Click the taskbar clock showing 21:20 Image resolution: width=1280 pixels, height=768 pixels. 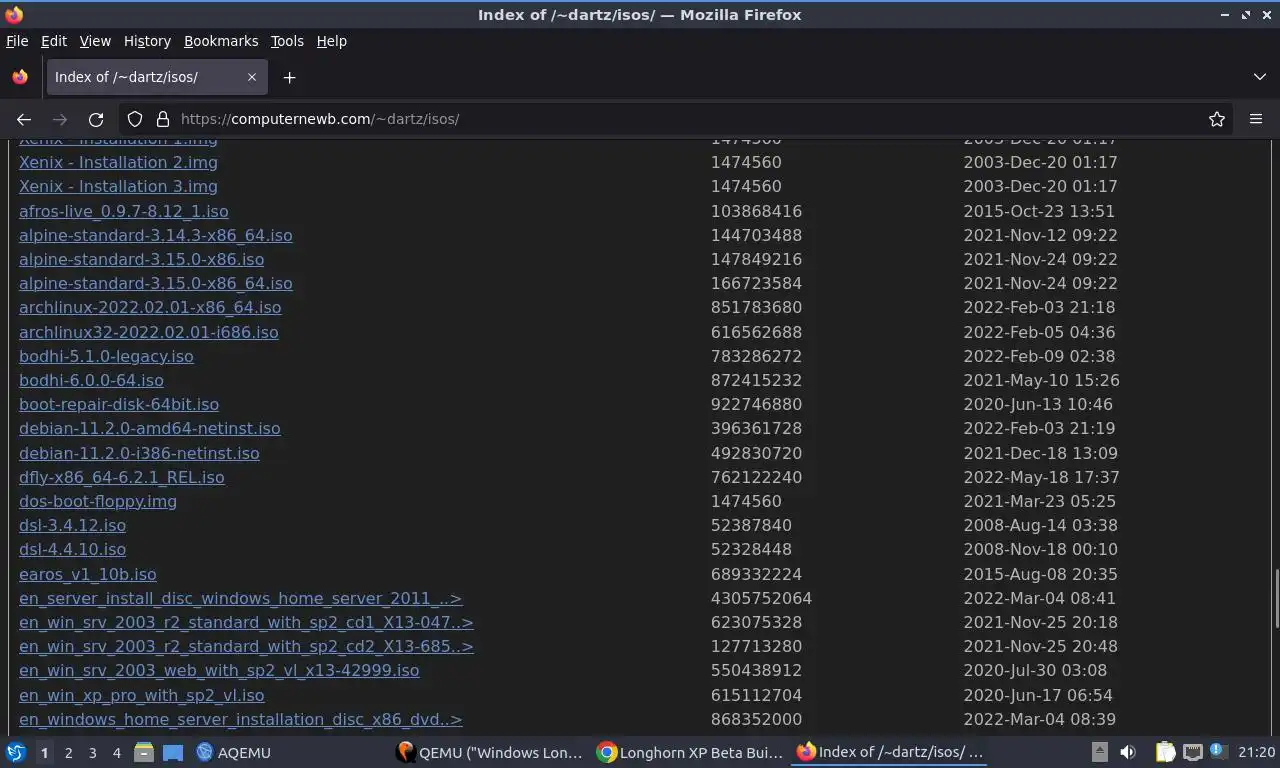click(1256, 752)
